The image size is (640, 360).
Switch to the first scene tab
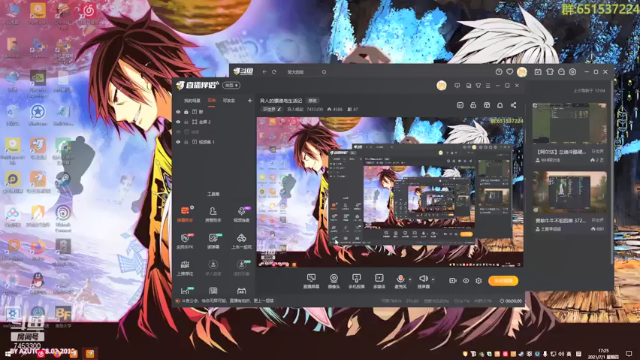point(192,100)
